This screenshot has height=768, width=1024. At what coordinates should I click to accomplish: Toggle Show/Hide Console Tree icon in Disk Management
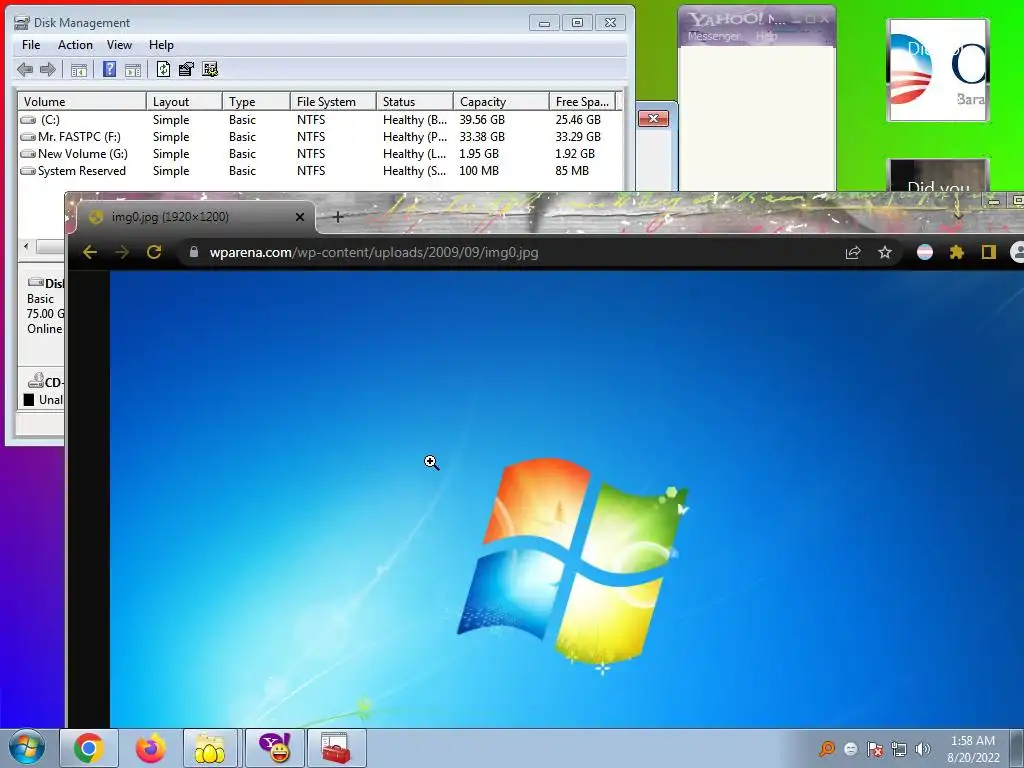click(x=78, y=70)
